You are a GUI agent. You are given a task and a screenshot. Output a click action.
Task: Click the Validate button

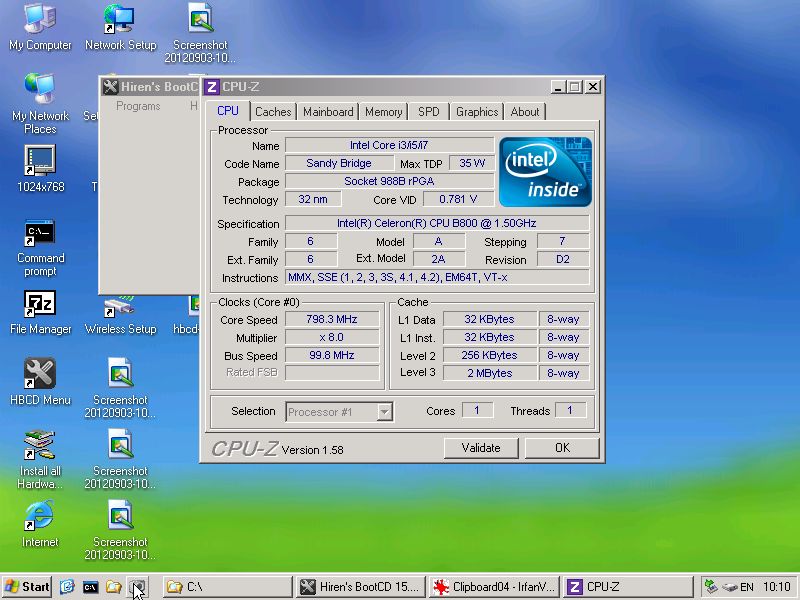click(481, 448)
